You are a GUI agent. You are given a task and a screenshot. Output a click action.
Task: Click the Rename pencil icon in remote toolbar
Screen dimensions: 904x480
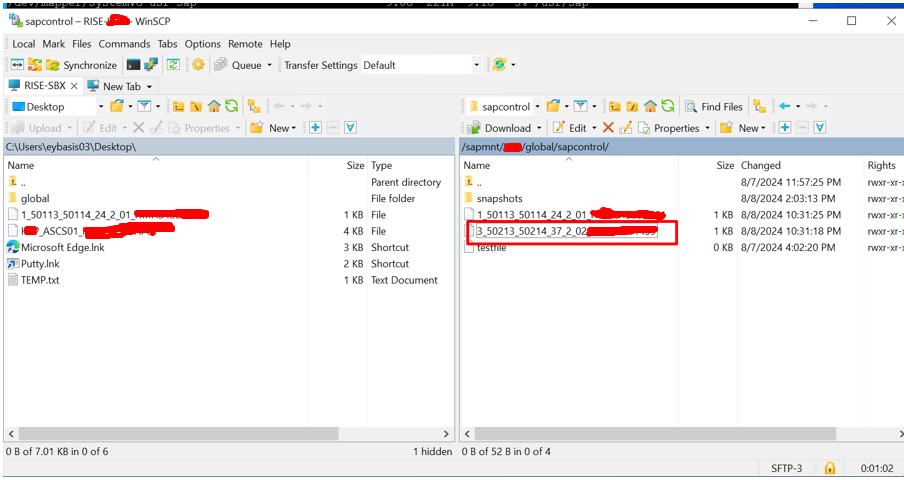click(626, 128)
